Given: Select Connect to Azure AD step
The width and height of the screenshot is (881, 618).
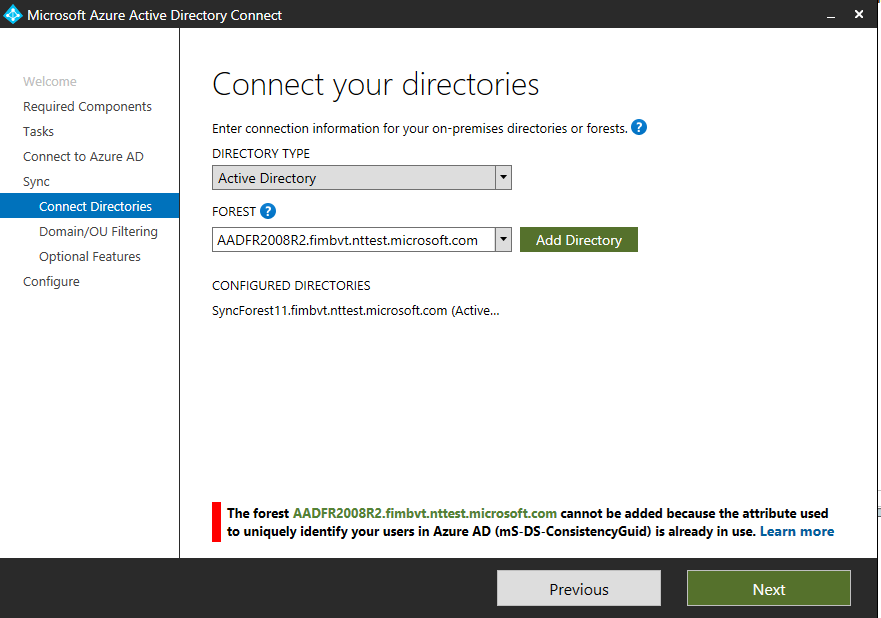Looking at the screenshot, I should (83, 156).
